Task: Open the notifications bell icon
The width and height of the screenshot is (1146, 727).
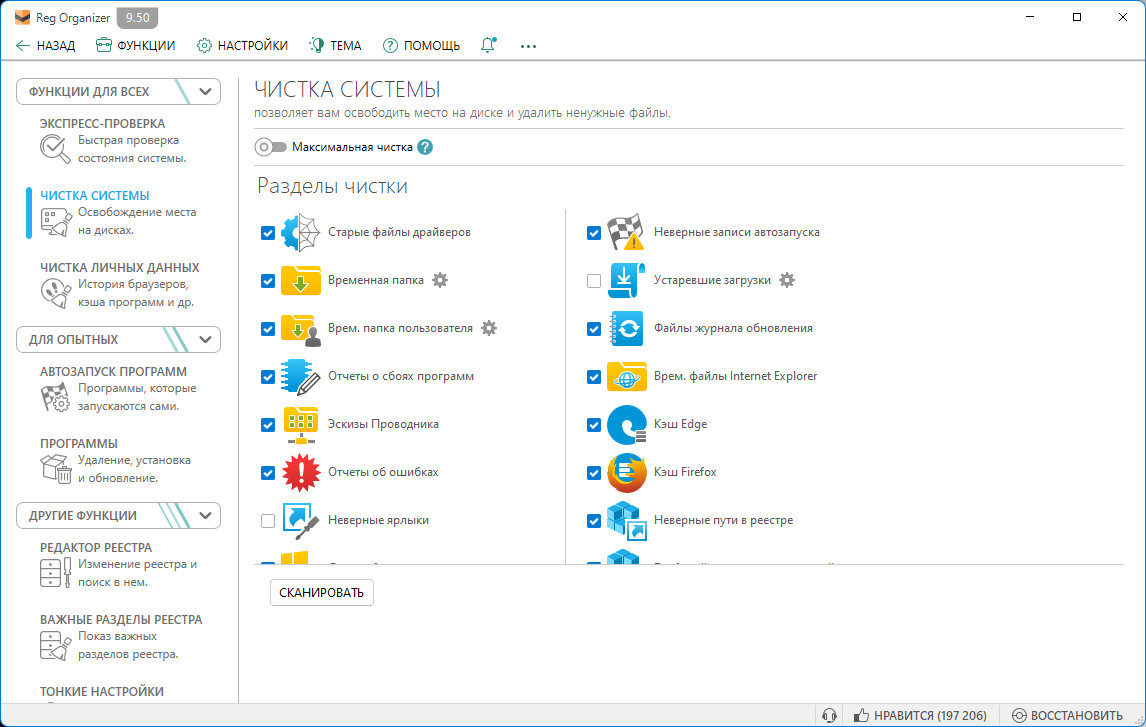Action: point(488,45)
